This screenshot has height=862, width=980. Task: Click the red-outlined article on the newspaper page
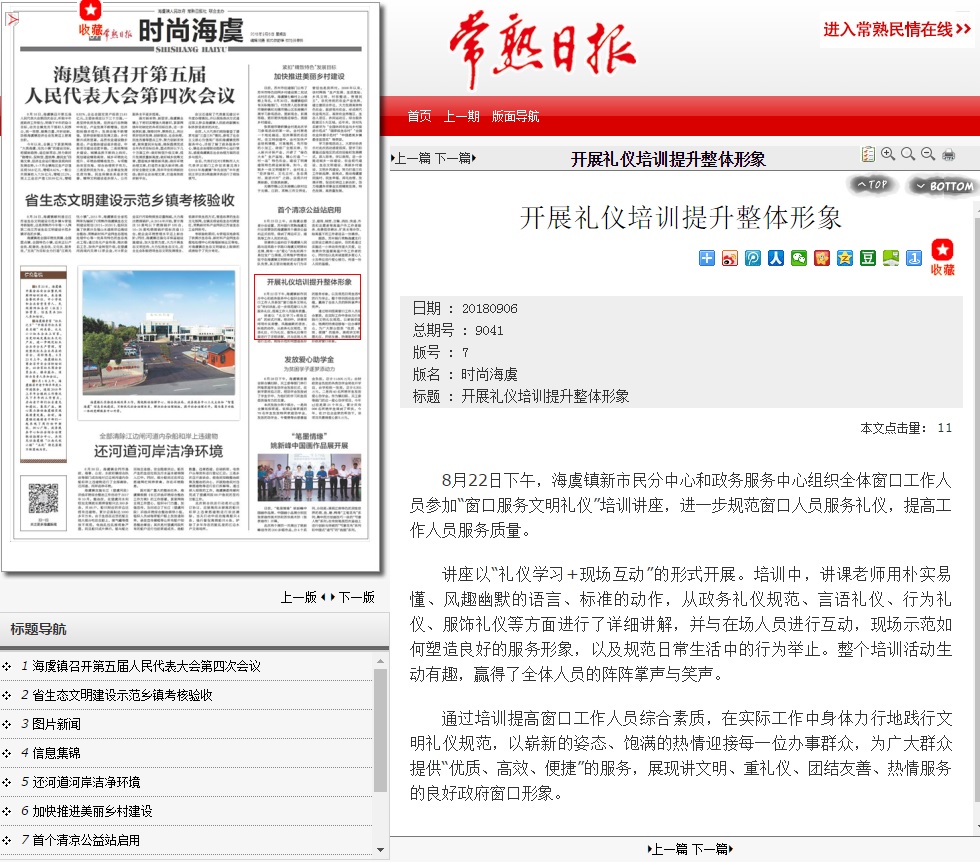308,307
